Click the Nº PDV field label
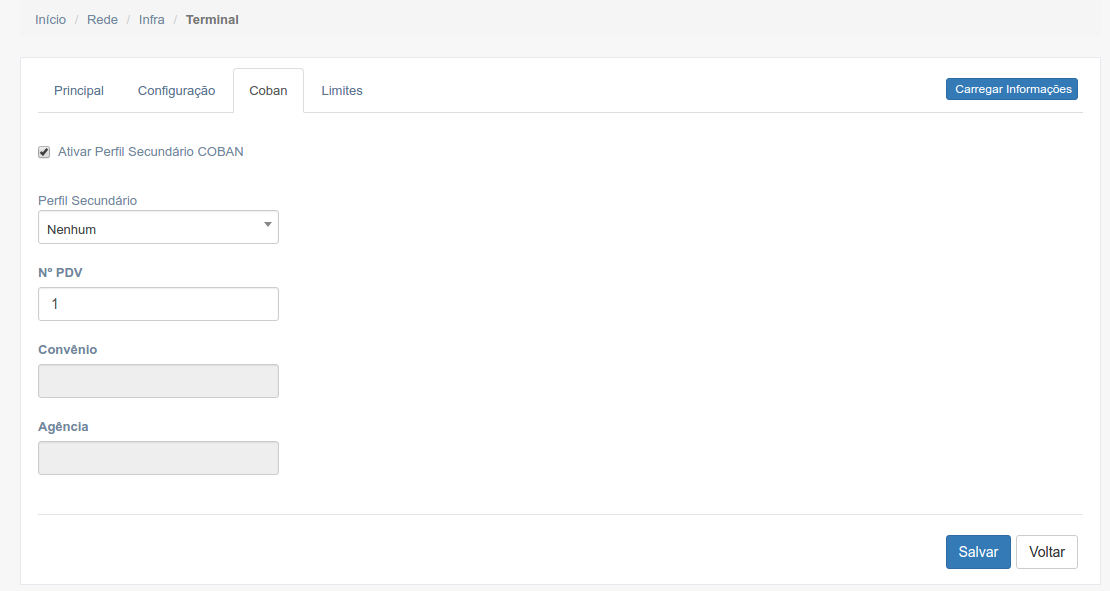 (60, 273)
